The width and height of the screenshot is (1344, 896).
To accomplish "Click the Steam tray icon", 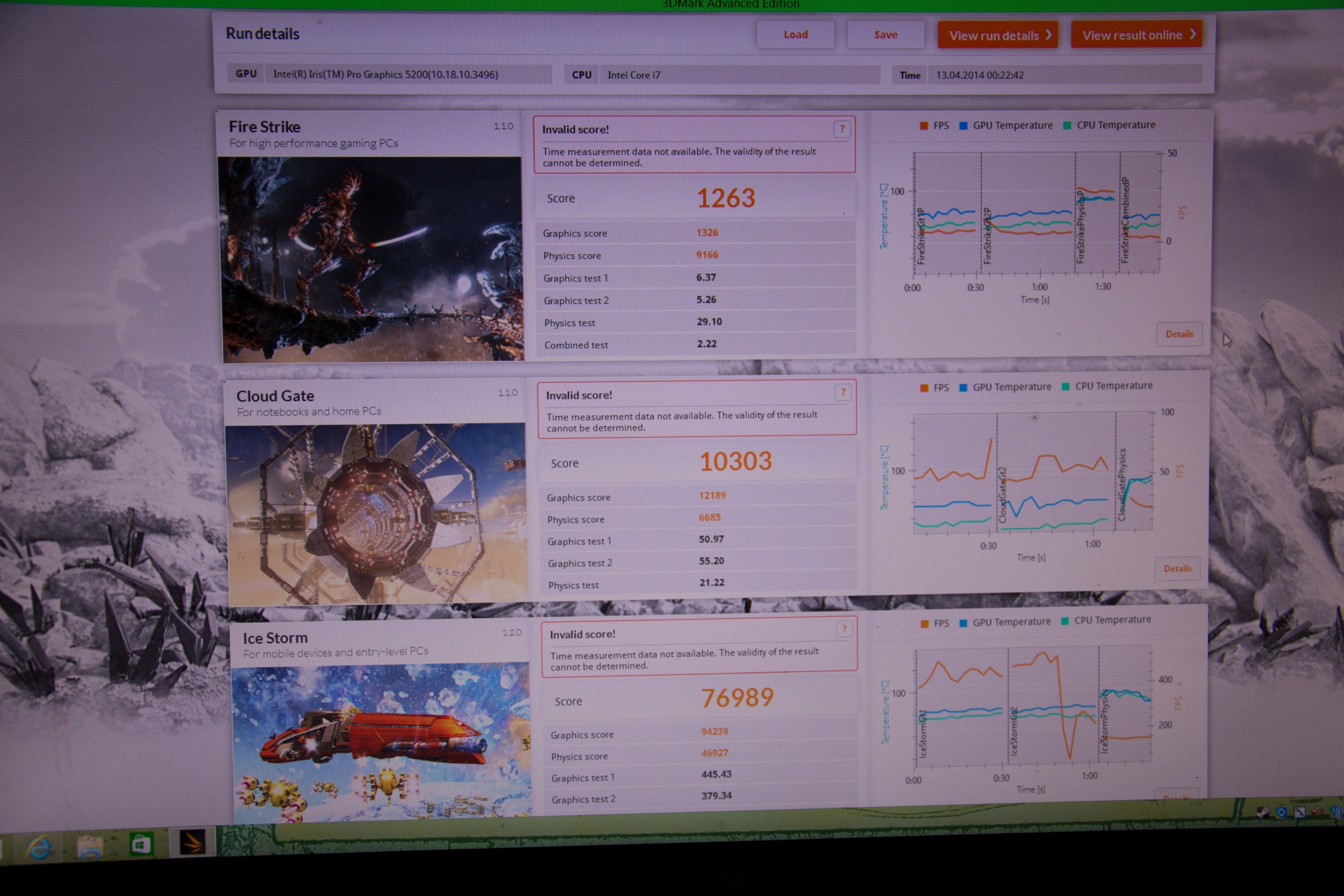I will [x=1264, y=813].
